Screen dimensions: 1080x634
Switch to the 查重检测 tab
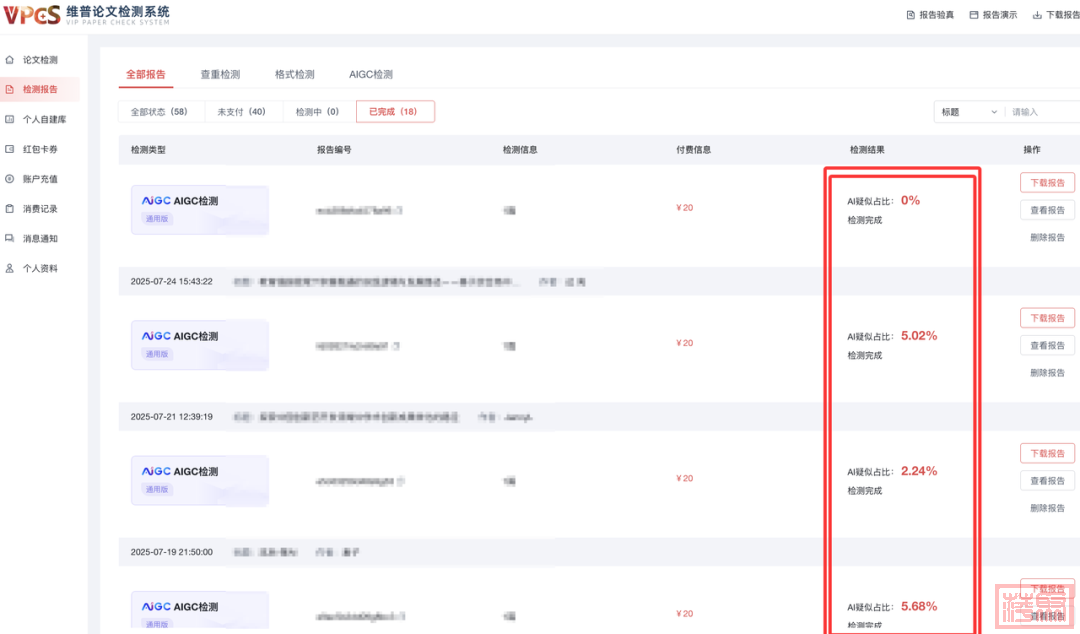click(x=220, y=75)
